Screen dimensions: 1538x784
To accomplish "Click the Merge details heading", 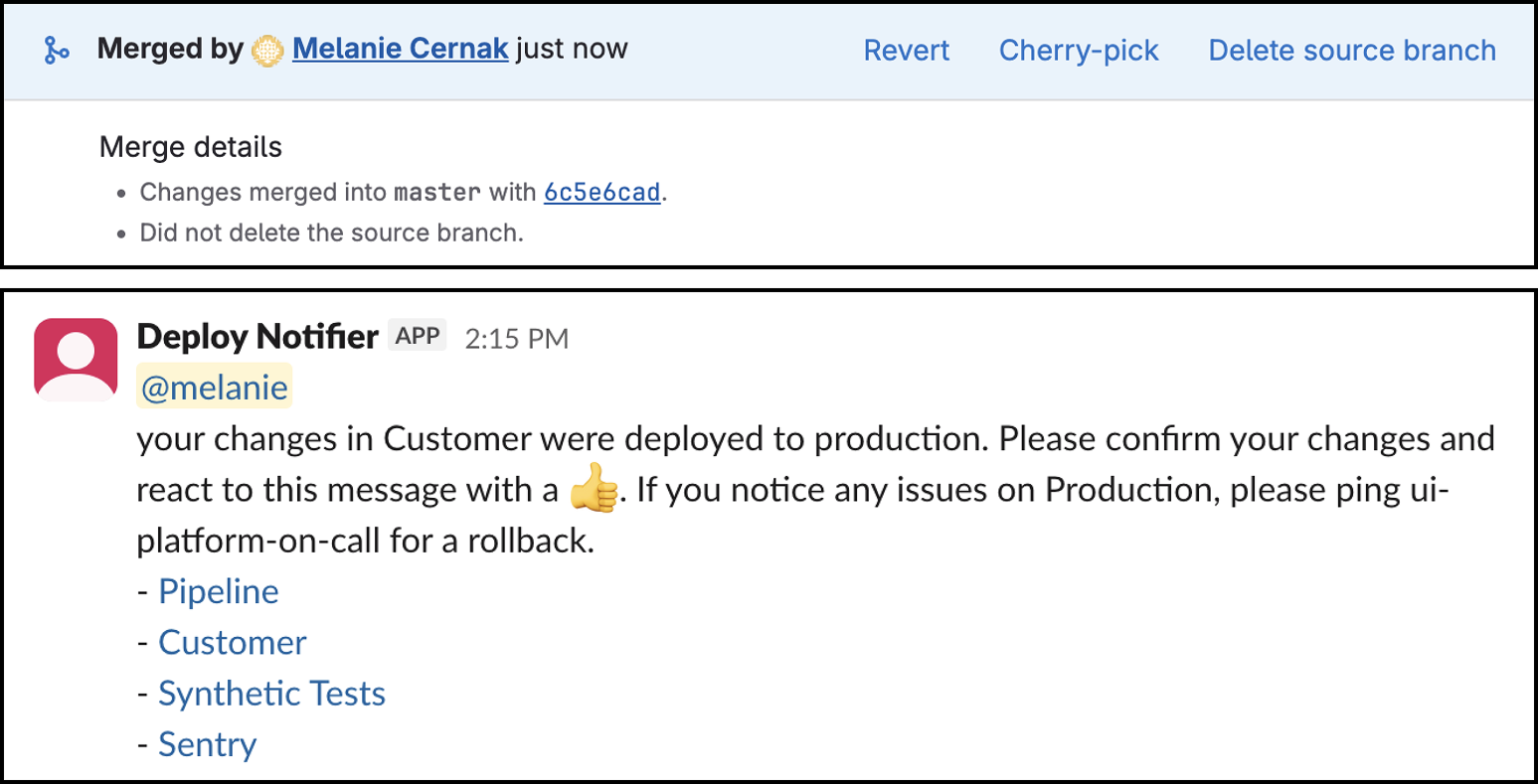I will [x=191, y=147].
